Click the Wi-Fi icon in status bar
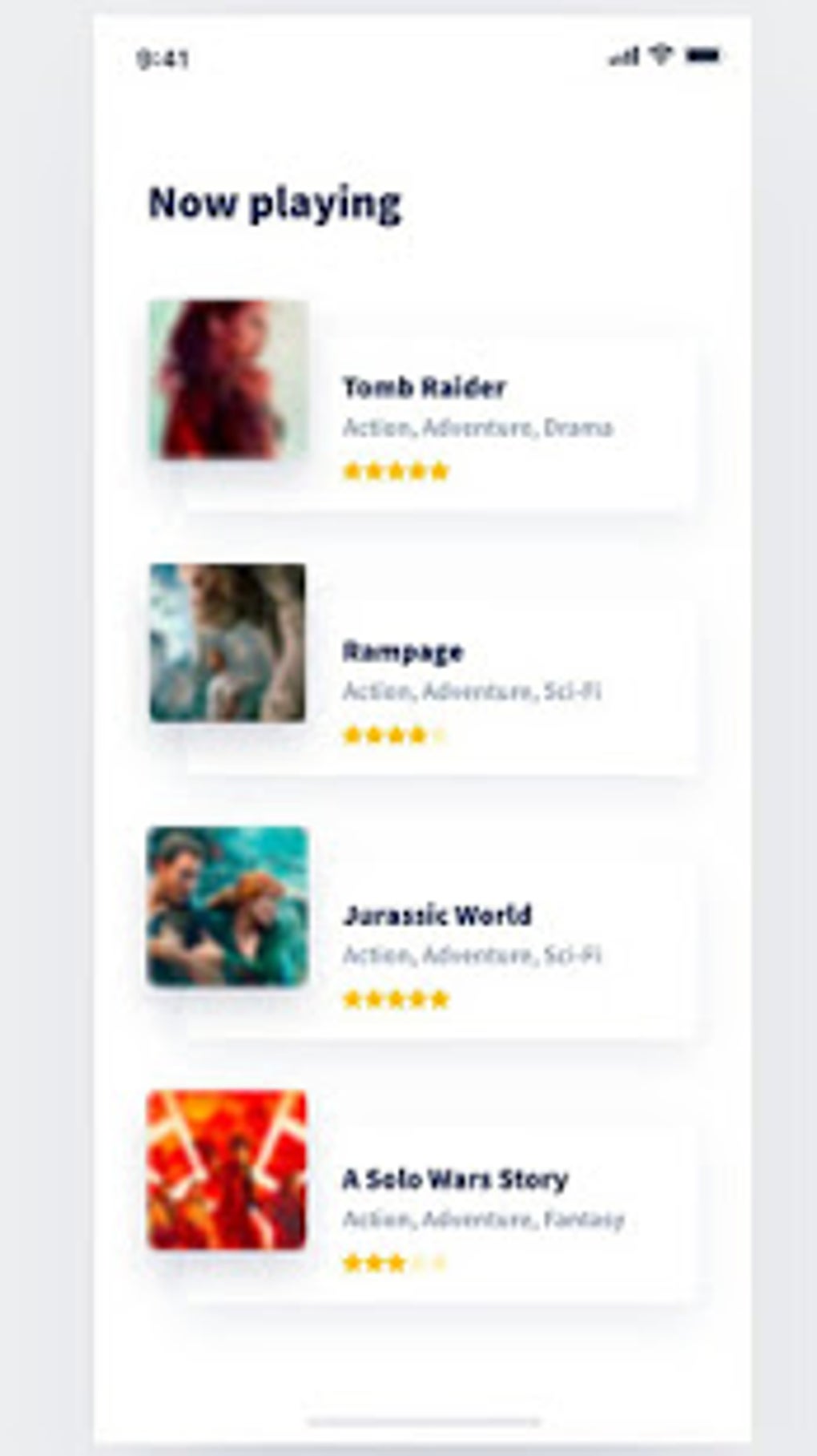Image resolution: width=817 pixels, height=1456 pixels. point(661,55)
